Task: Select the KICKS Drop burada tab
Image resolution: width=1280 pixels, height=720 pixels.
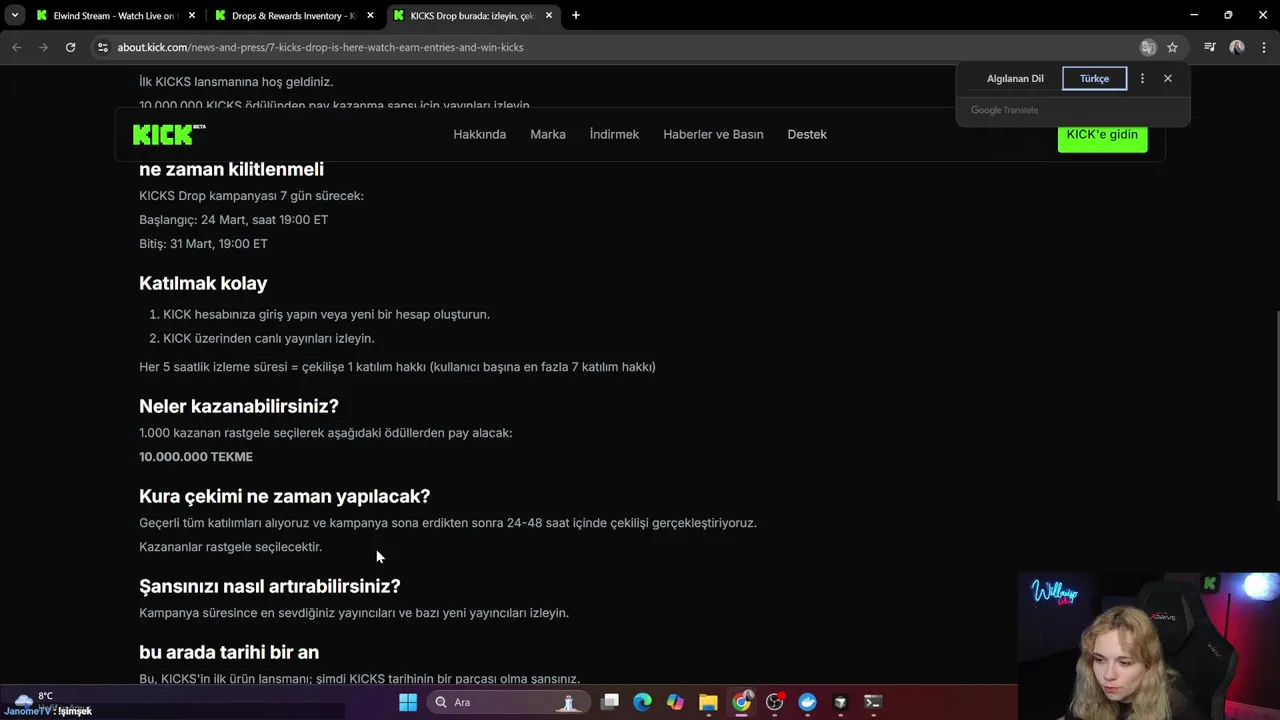Action: pos(472,15)
